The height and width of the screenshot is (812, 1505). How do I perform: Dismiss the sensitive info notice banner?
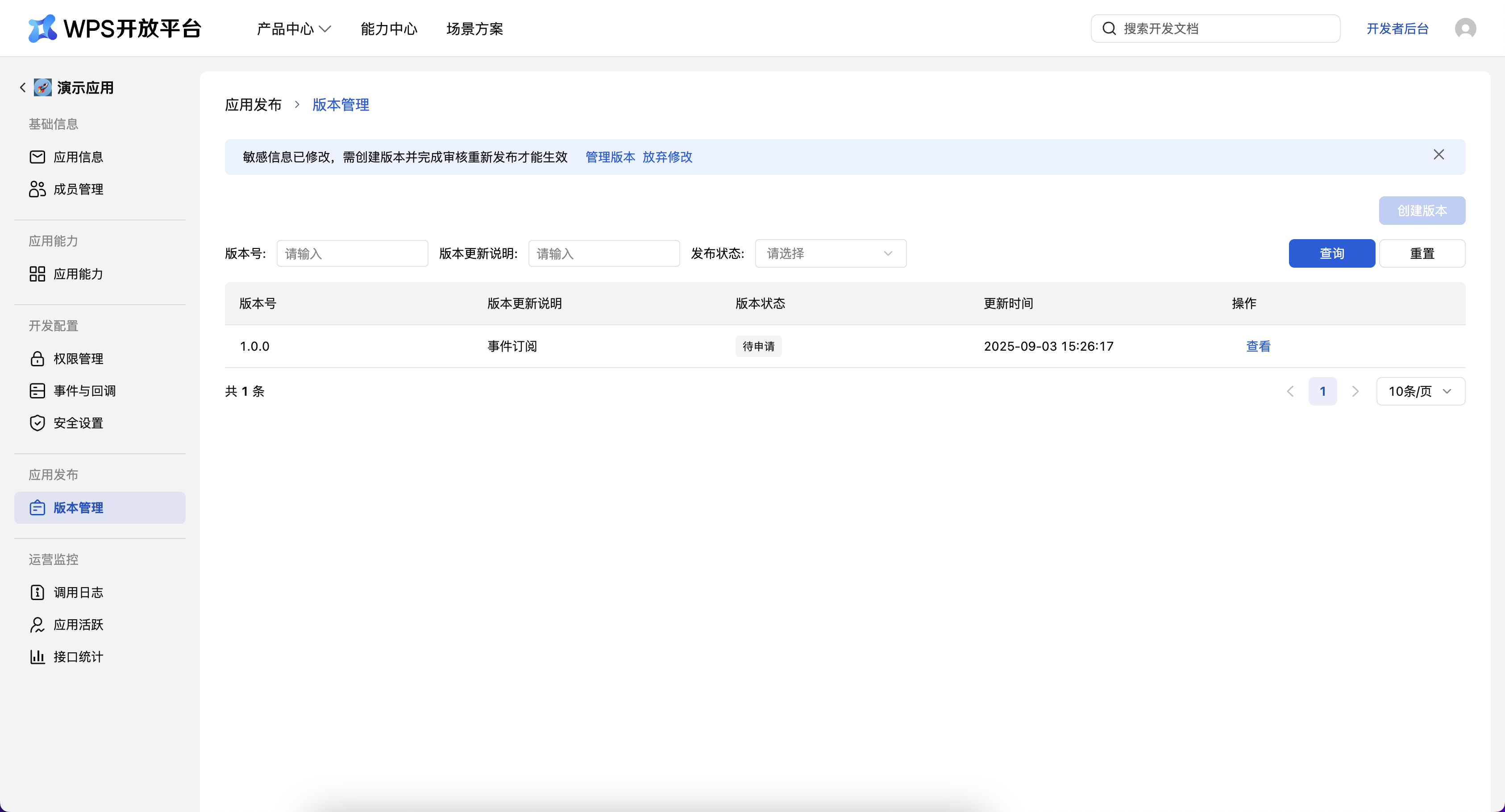1439,154
